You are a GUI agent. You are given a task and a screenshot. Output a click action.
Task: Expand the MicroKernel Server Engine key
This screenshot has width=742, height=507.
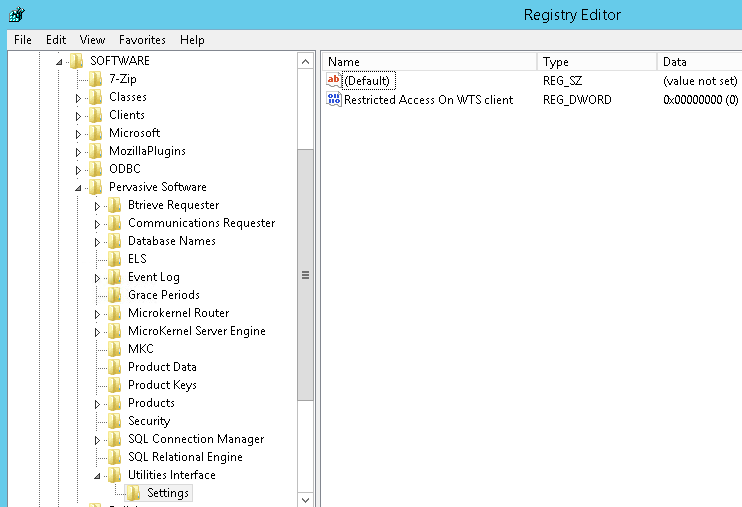click(x=97, y=332)
